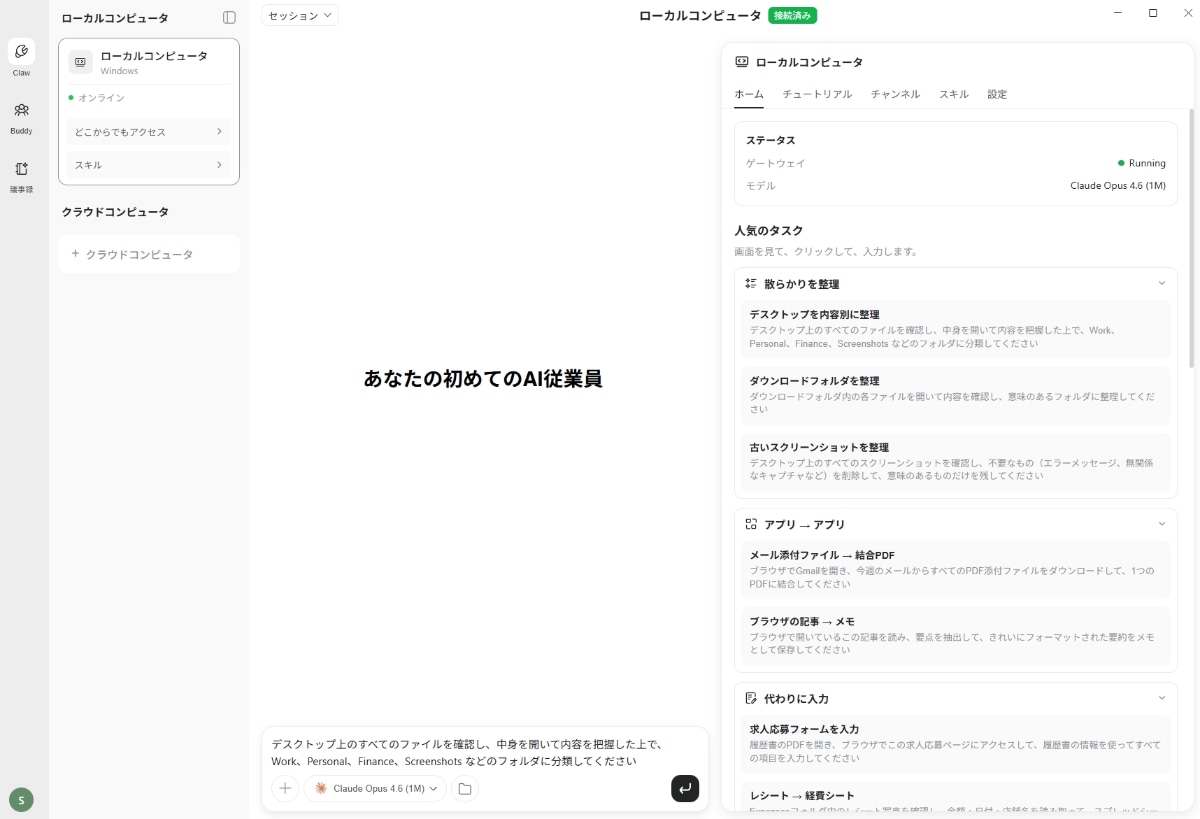Screen dimensions: 1200x819
Task: Open the セッション dropdown at top left
Action: pos(299,15)
